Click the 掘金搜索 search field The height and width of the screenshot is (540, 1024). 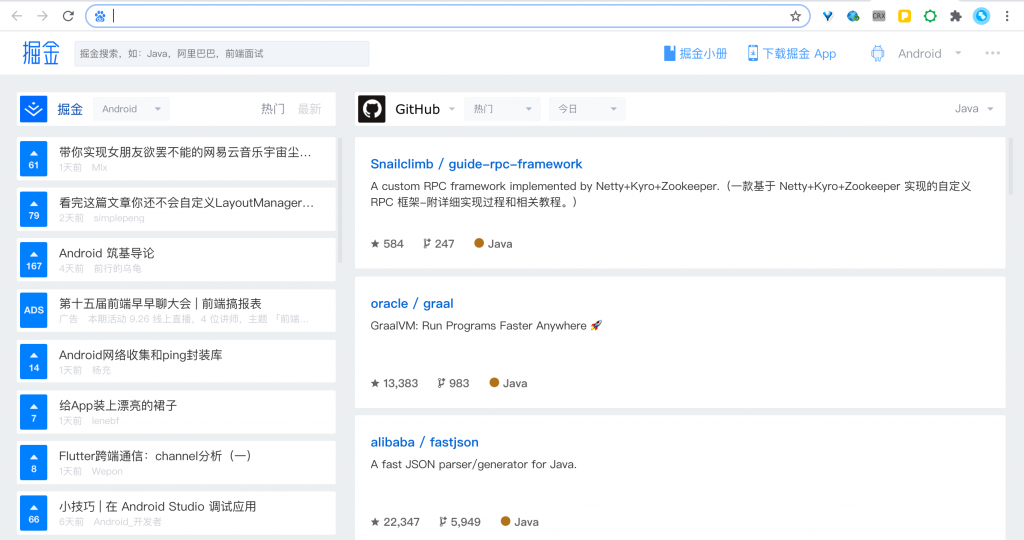click(x=221, y=54)
